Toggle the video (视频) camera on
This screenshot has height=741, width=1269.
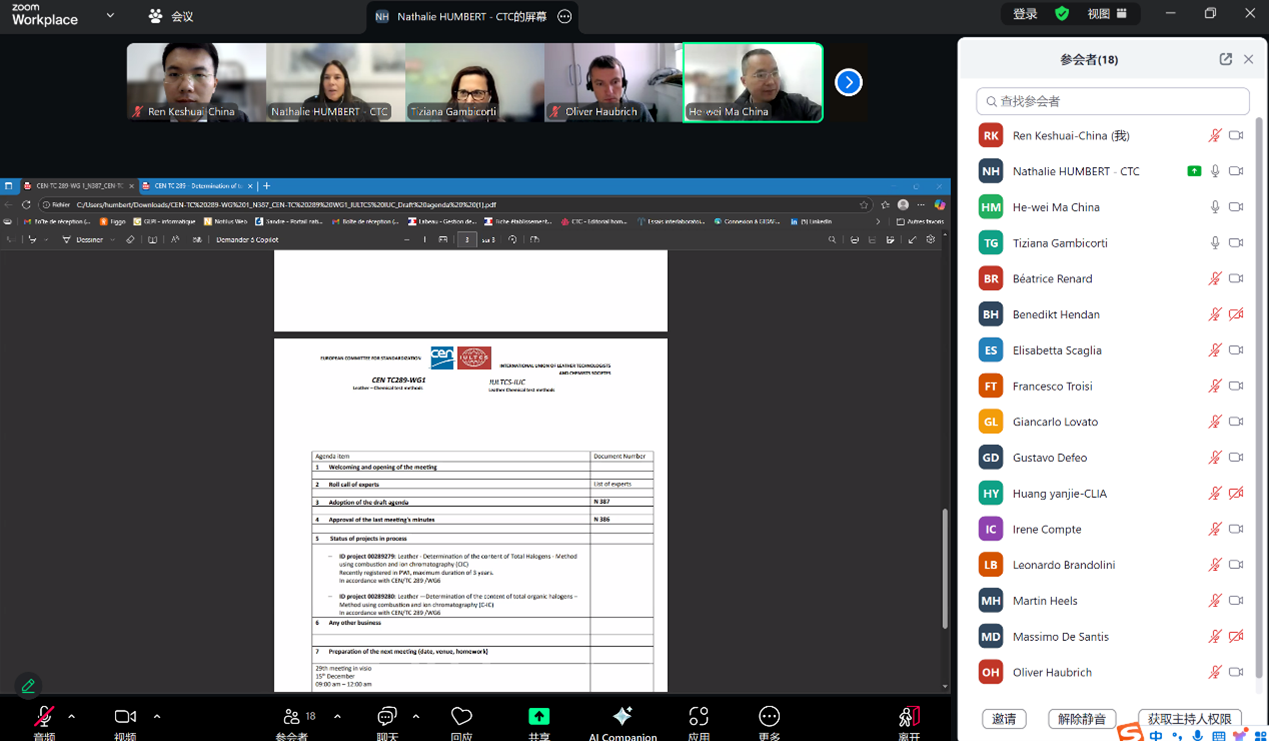pos(125,716)
